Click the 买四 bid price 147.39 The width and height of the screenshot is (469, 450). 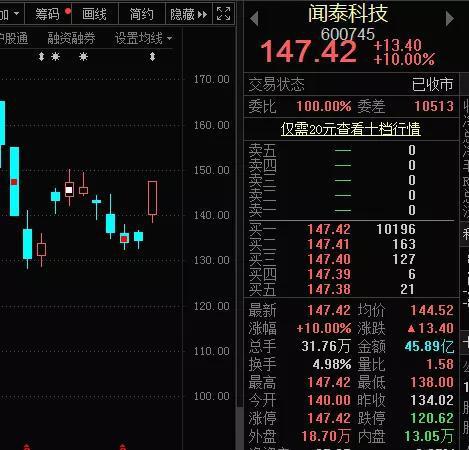point(329,274)
